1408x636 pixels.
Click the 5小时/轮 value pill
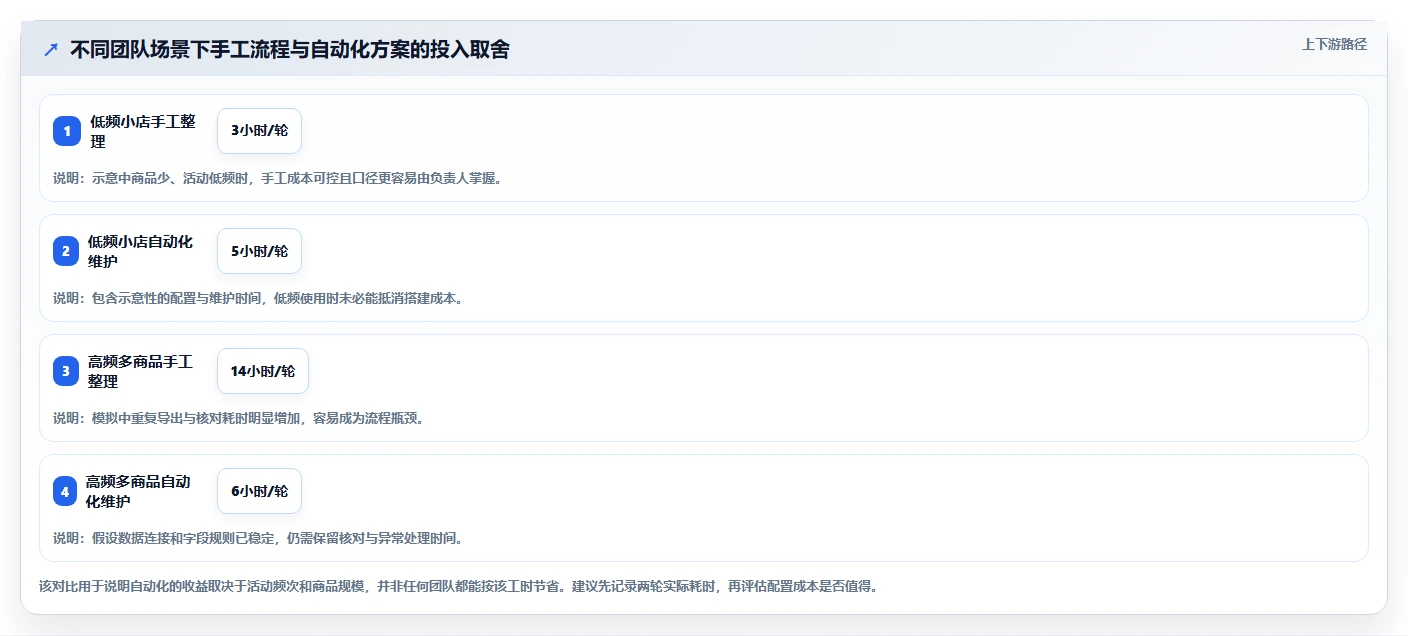(259, 251)
